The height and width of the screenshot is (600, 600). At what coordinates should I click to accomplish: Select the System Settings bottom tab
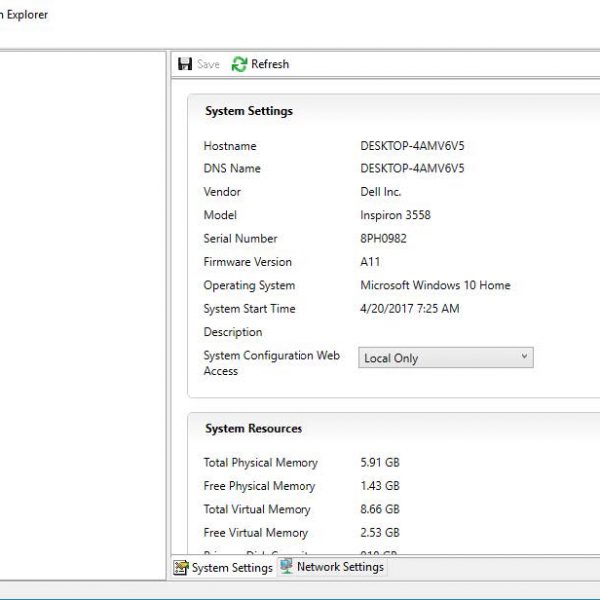[231, 568]
